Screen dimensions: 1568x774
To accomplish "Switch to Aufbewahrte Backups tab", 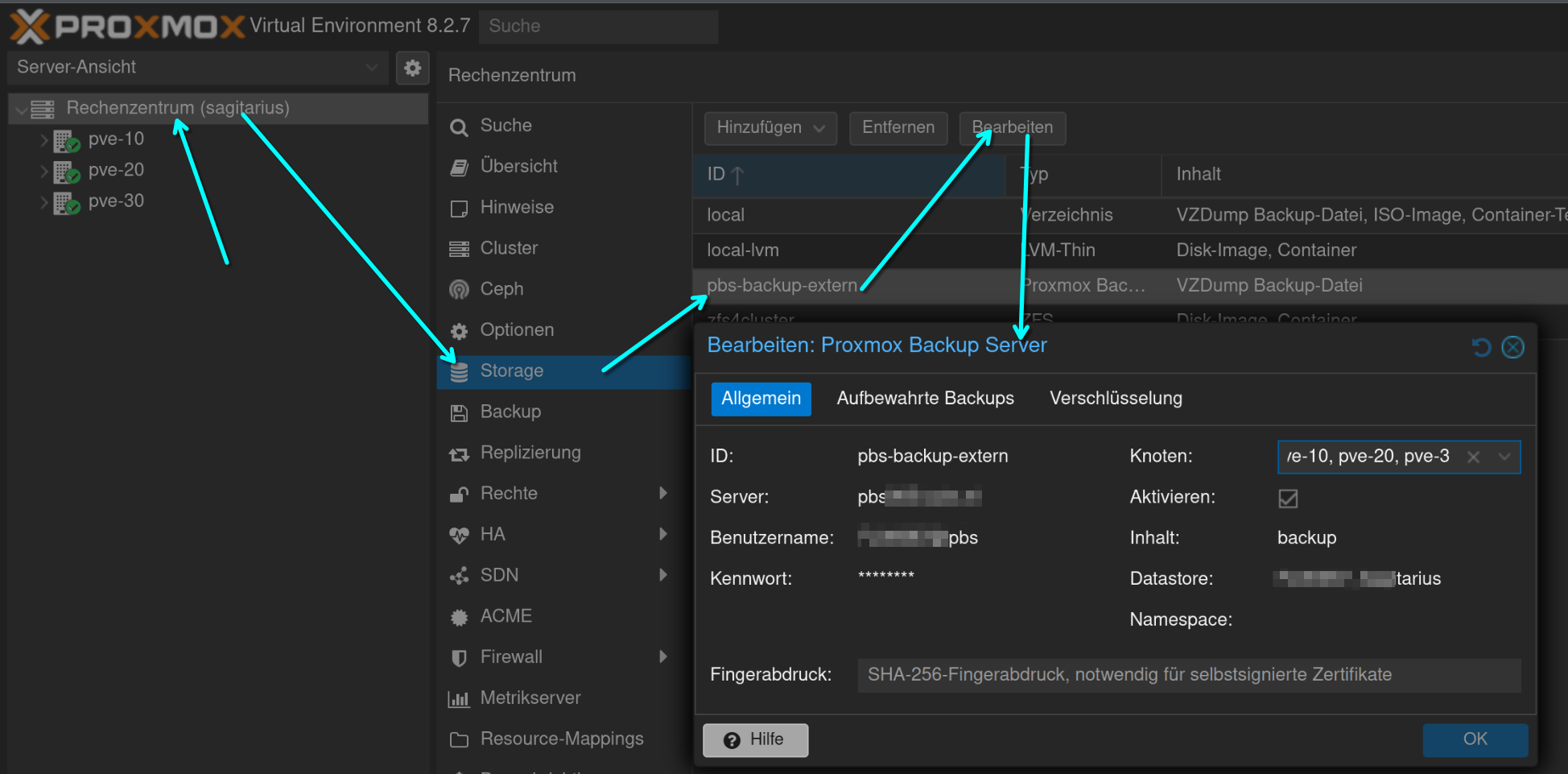I will click(926, 399).
